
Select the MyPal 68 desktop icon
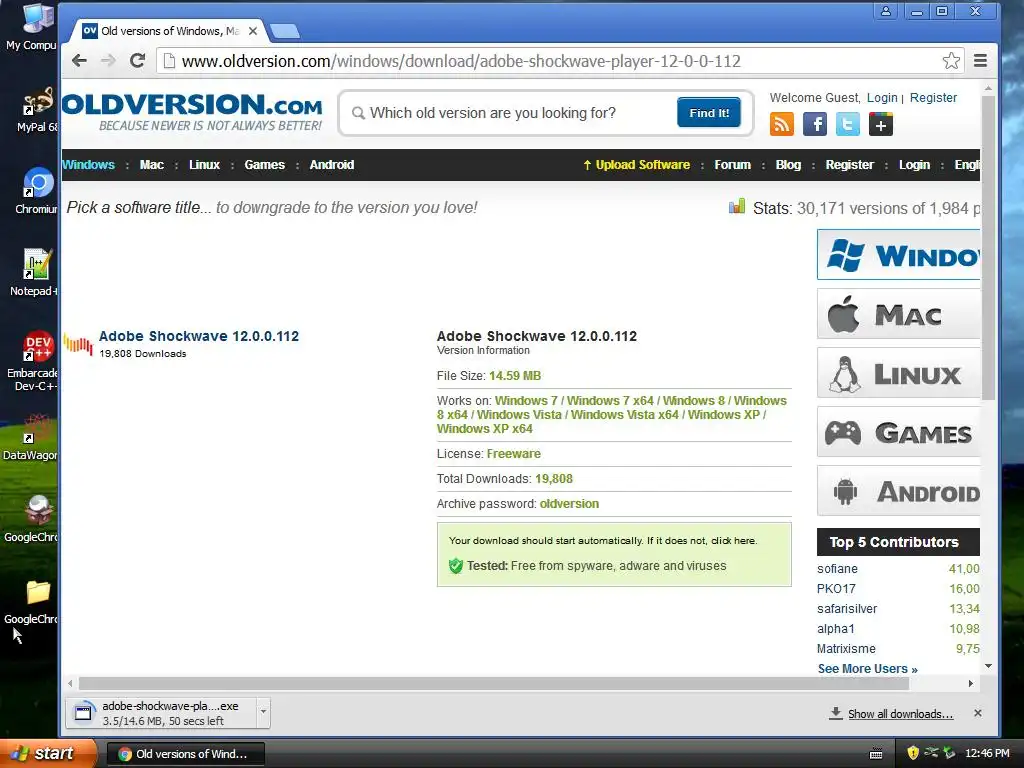36,109
